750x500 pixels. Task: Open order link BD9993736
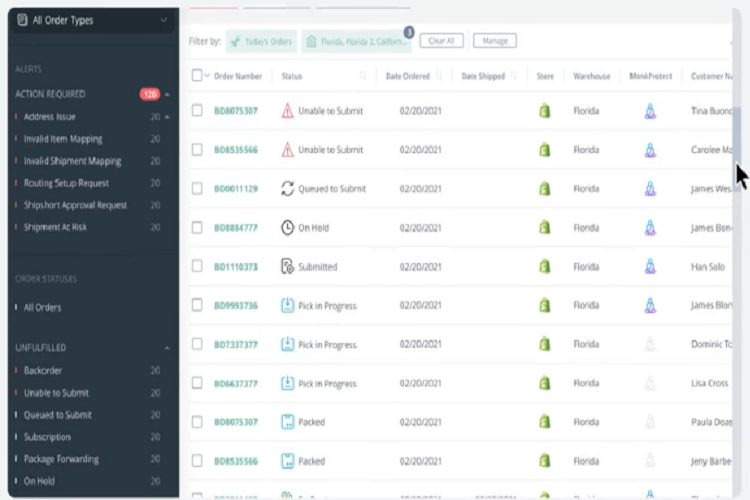236,305
